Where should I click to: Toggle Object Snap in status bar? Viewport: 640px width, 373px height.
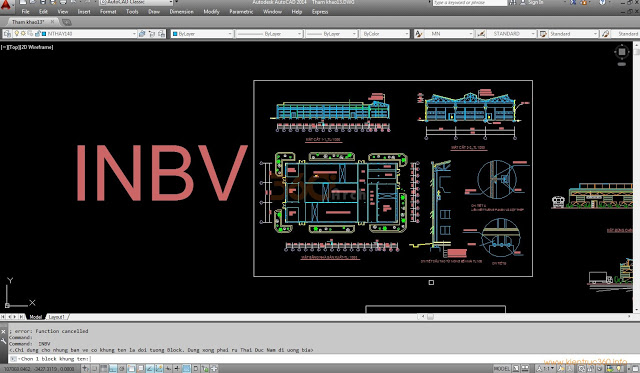click(131, 369)
